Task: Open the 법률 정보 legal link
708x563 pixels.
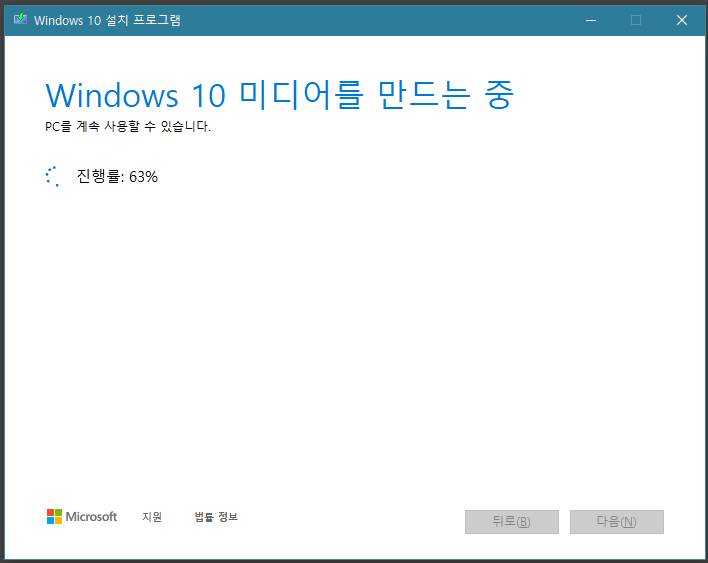Action: coord(216,516)
